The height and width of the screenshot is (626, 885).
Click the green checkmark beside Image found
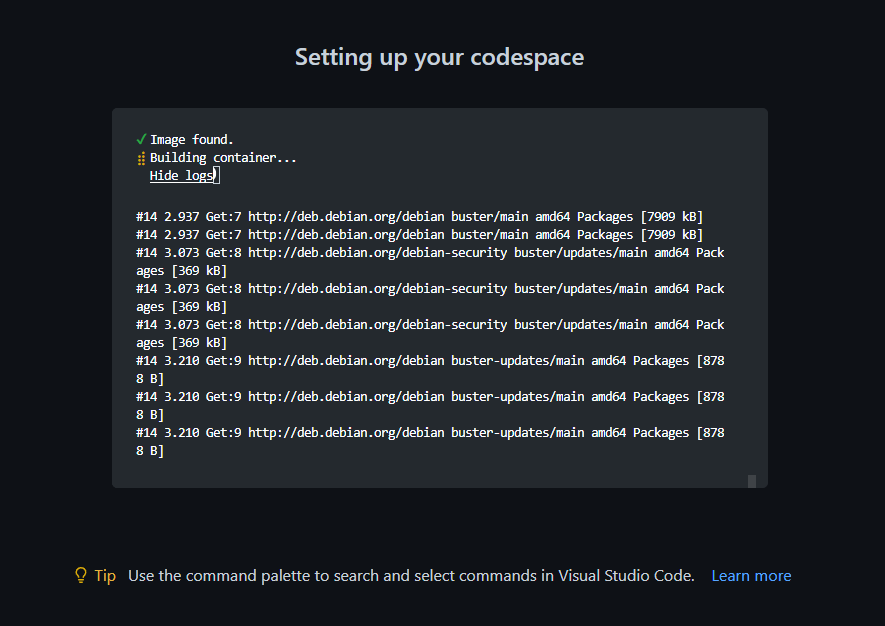tap(141, 139)
